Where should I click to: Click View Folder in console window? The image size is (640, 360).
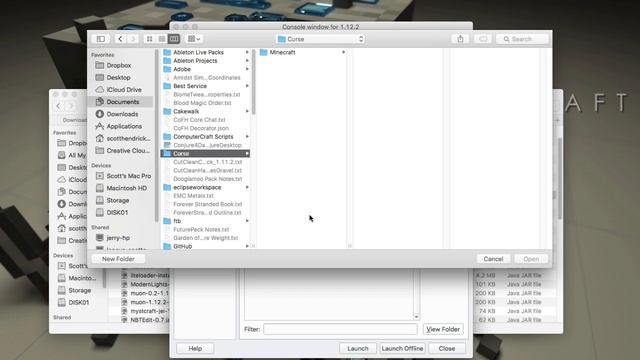[x=443, y=329]
